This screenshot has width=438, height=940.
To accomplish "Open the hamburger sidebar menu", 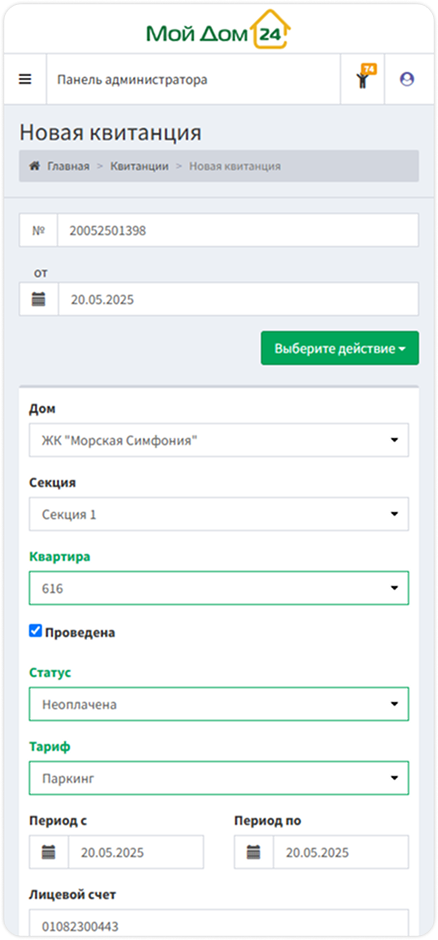I will (25, 79).
